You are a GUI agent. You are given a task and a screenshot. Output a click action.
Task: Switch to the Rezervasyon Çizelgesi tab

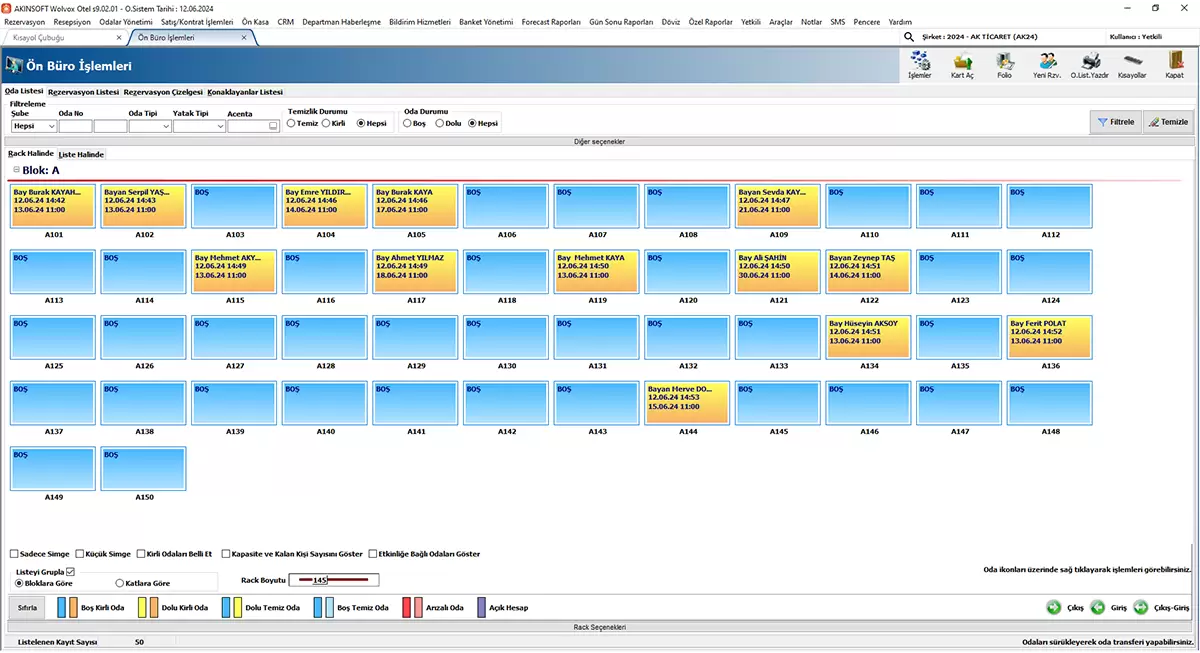[163, 92]
